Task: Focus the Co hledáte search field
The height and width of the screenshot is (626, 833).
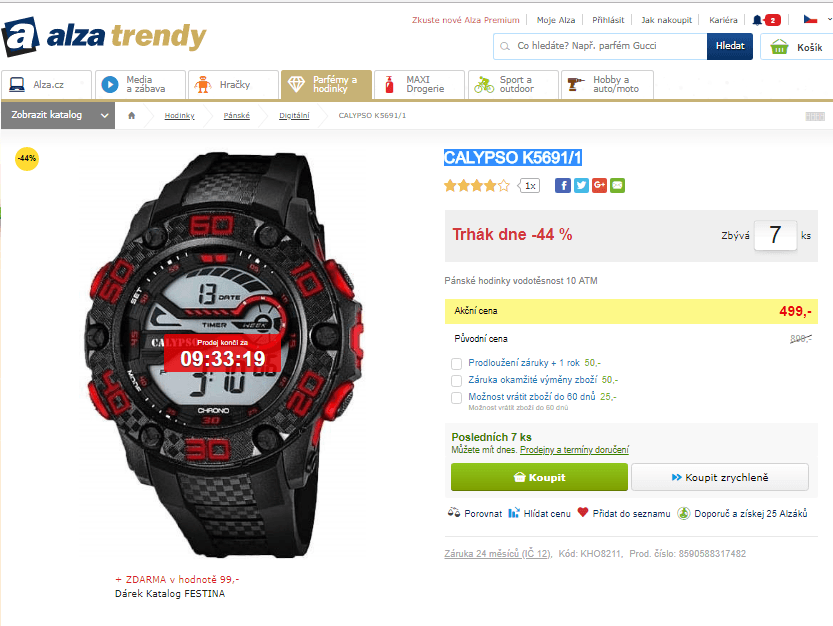Action: 600,46
